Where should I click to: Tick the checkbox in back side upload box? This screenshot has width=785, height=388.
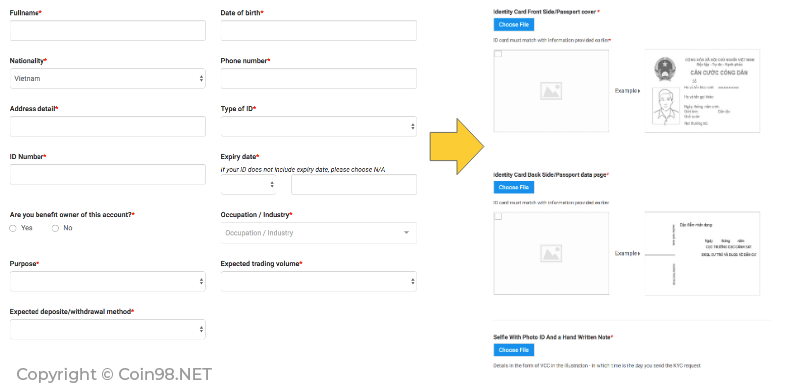498,217
